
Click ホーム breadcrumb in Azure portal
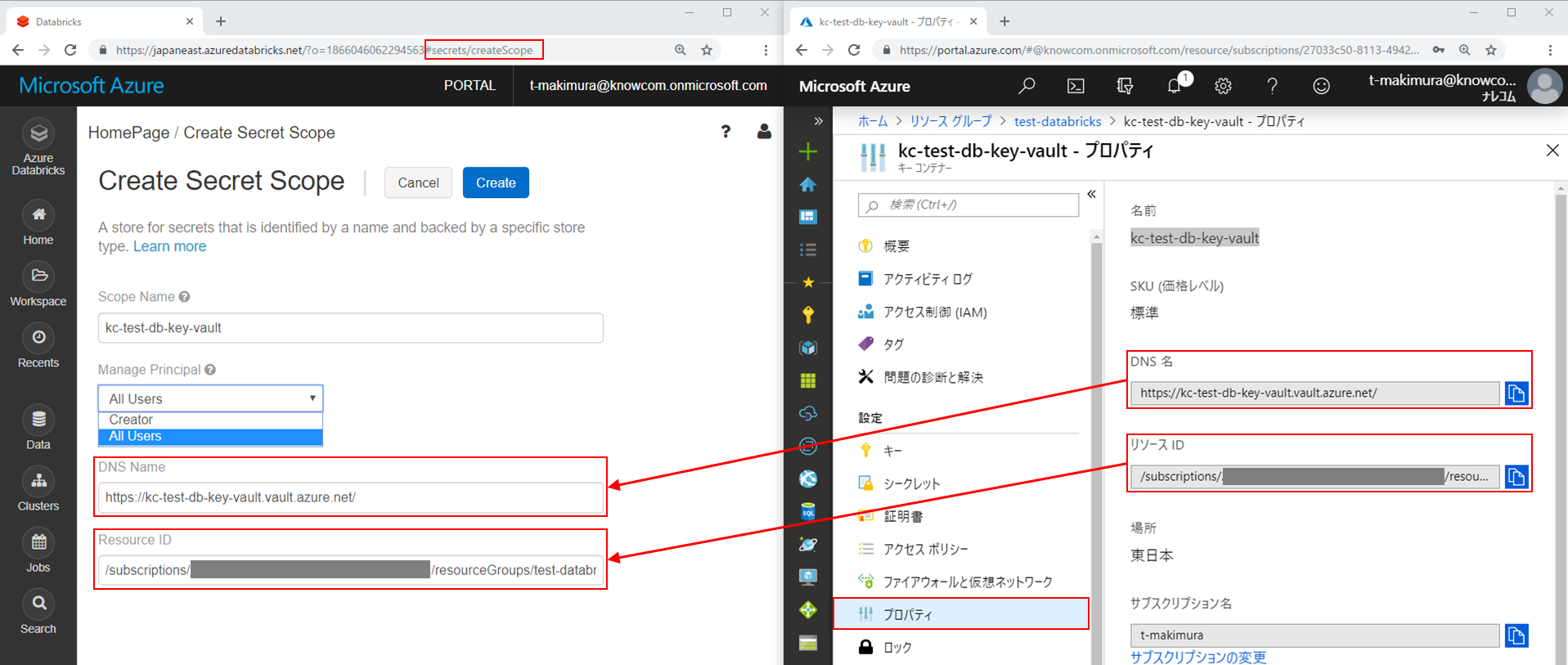(872, 121)
